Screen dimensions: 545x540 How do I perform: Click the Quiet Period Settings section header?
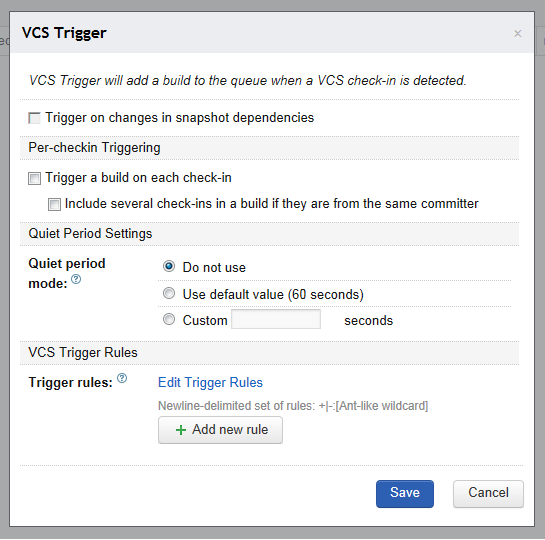[90, 234]
